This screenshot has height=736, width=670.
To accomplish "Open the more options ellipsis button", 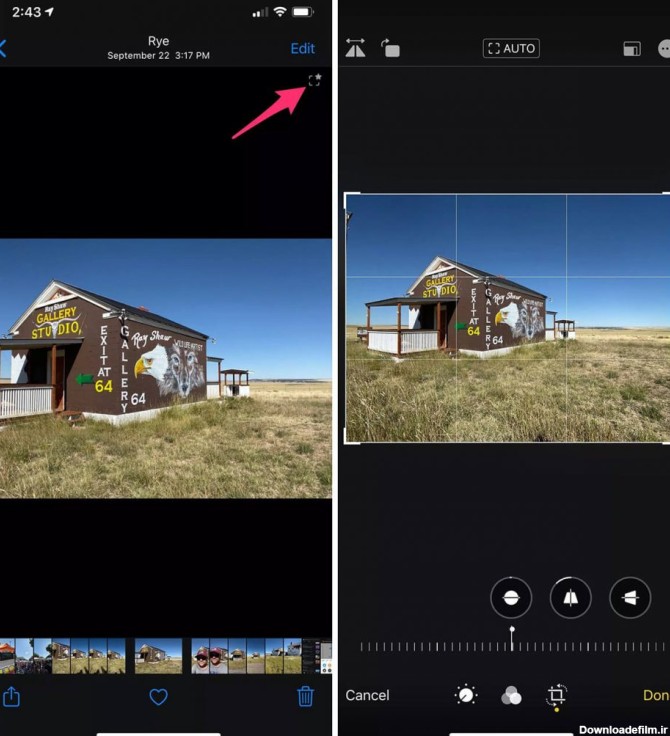I will point(664,48).
